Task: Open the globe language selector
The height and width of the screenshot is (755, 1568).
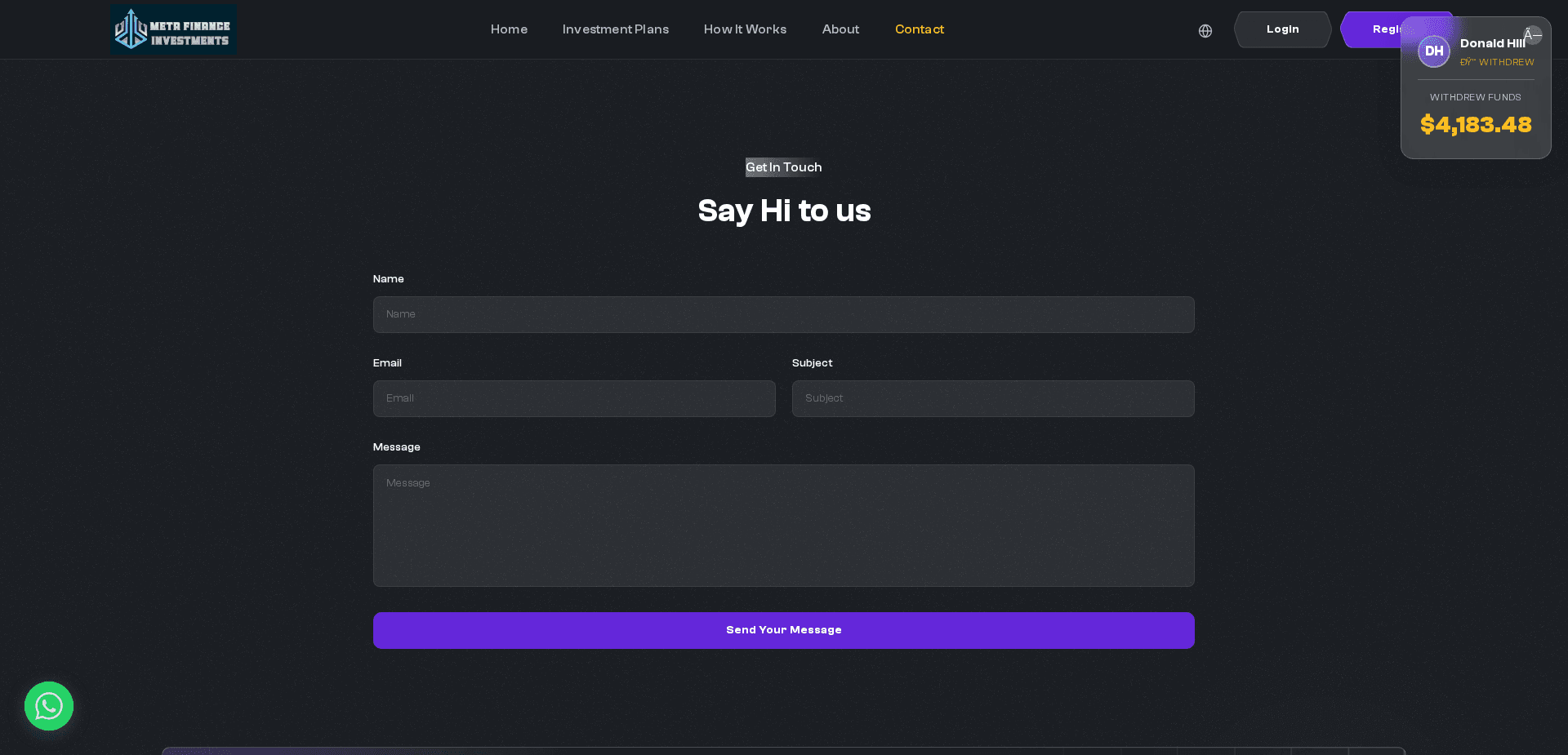Action: 1205,31
